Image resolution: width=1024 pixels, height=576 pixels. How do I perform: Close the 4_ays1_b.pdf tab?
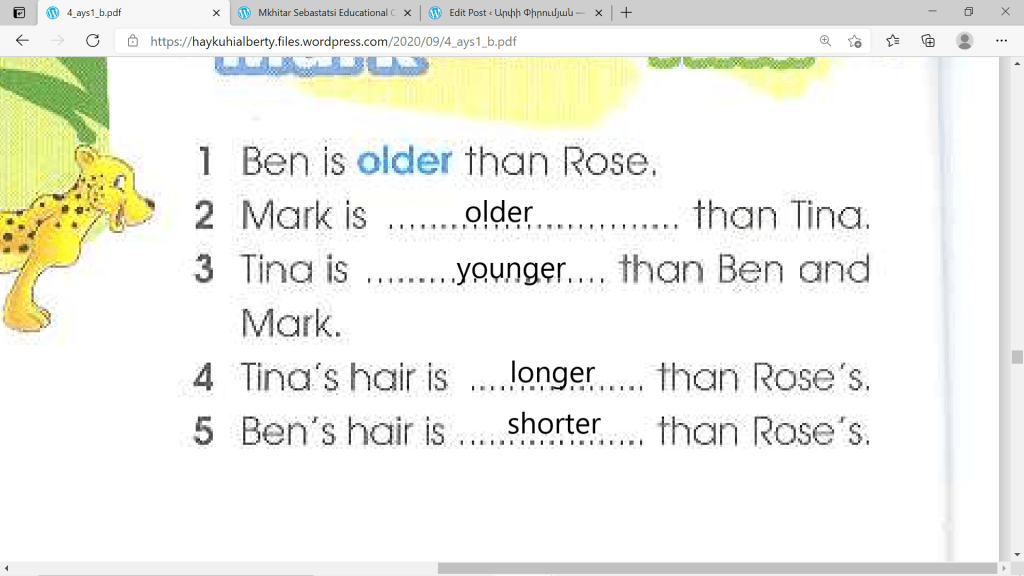tap(216, 13)
